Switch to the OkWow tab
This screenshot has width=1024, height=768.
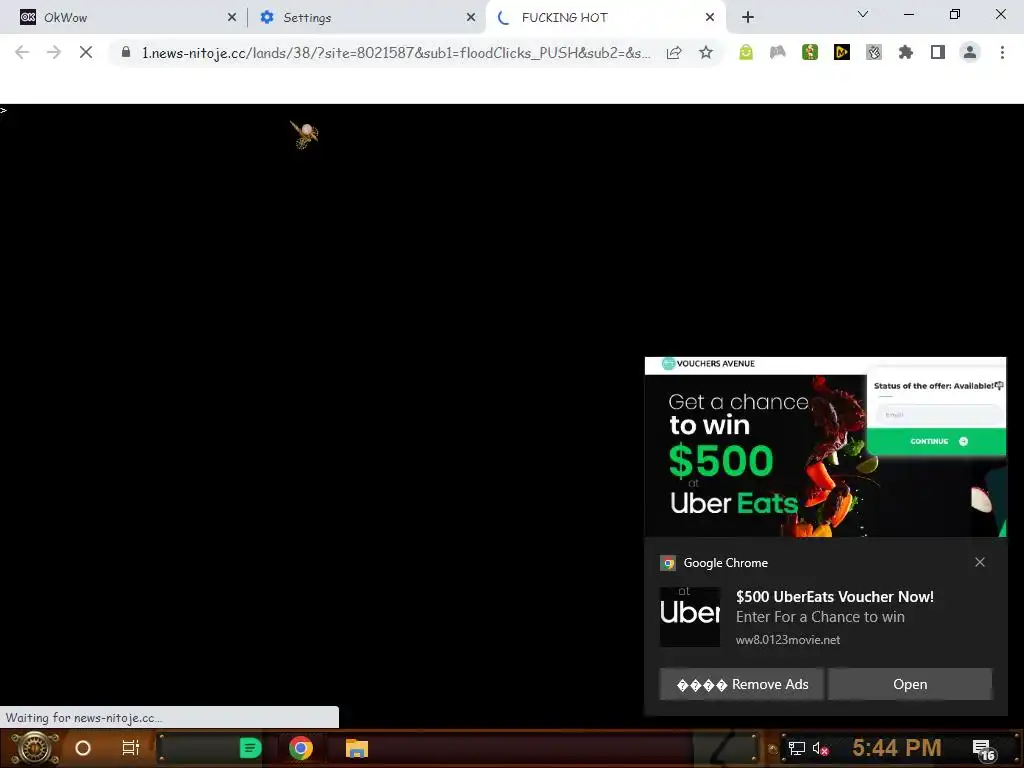coord(124,18)
